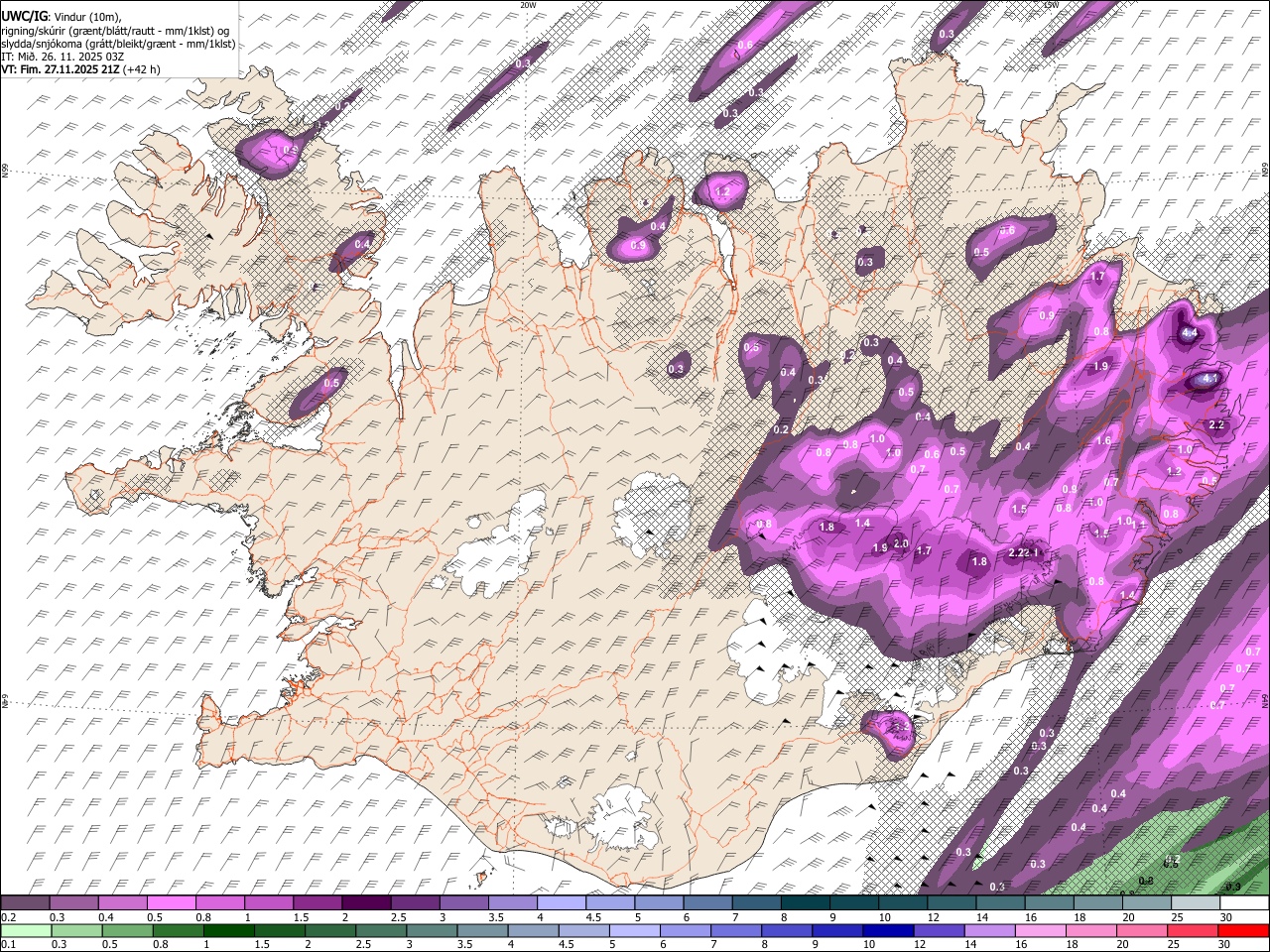Click the 2.0 precipitation value on the map

(901, 543)
